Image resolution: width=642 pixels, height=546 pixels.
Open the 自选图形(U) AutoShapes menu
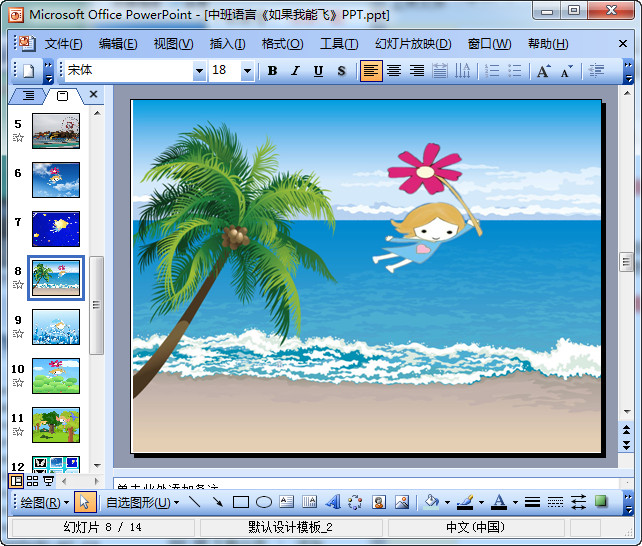[142, 502]
